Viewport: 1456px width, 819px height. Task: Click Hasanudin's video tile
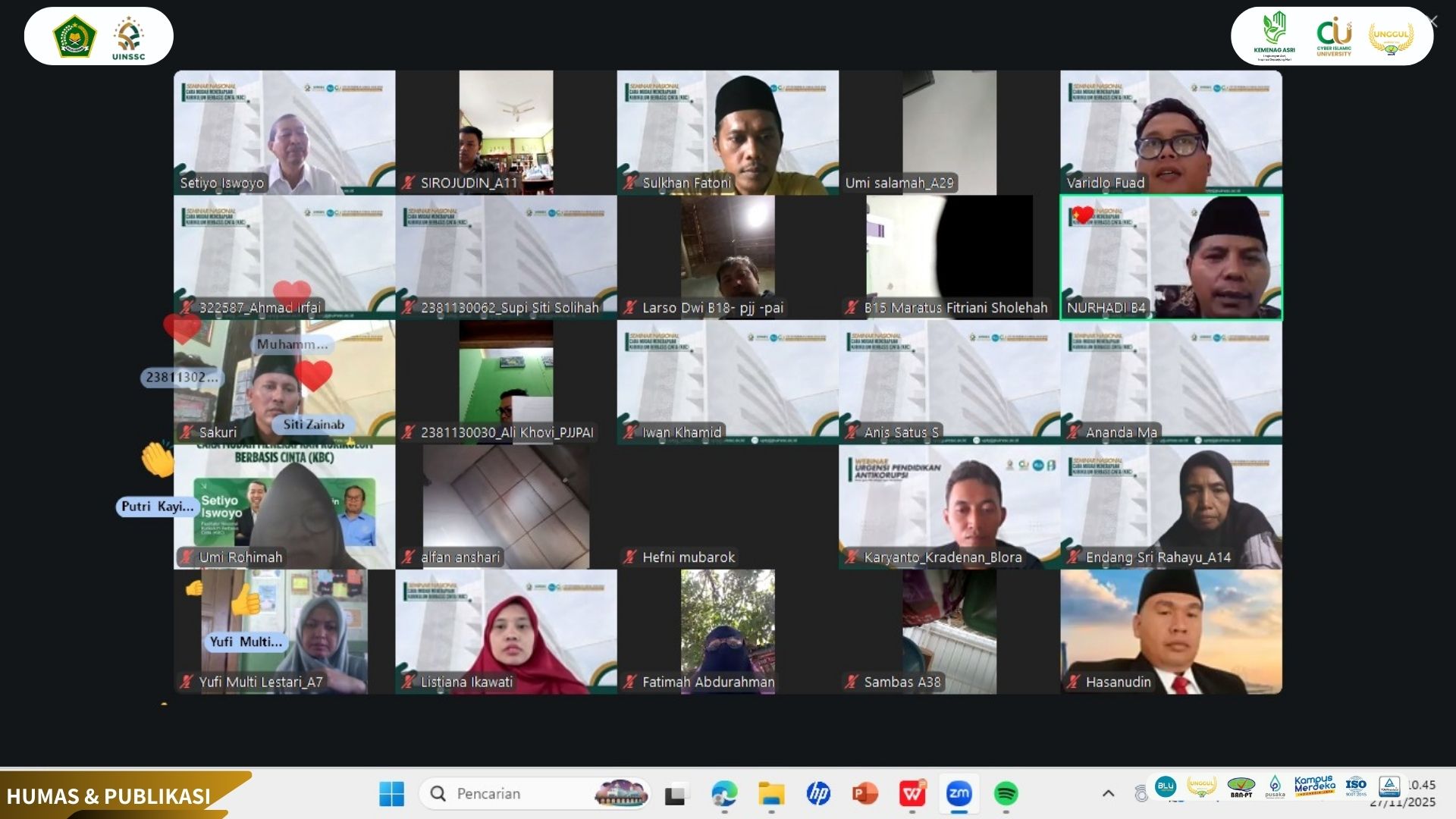click(1171, 631)
